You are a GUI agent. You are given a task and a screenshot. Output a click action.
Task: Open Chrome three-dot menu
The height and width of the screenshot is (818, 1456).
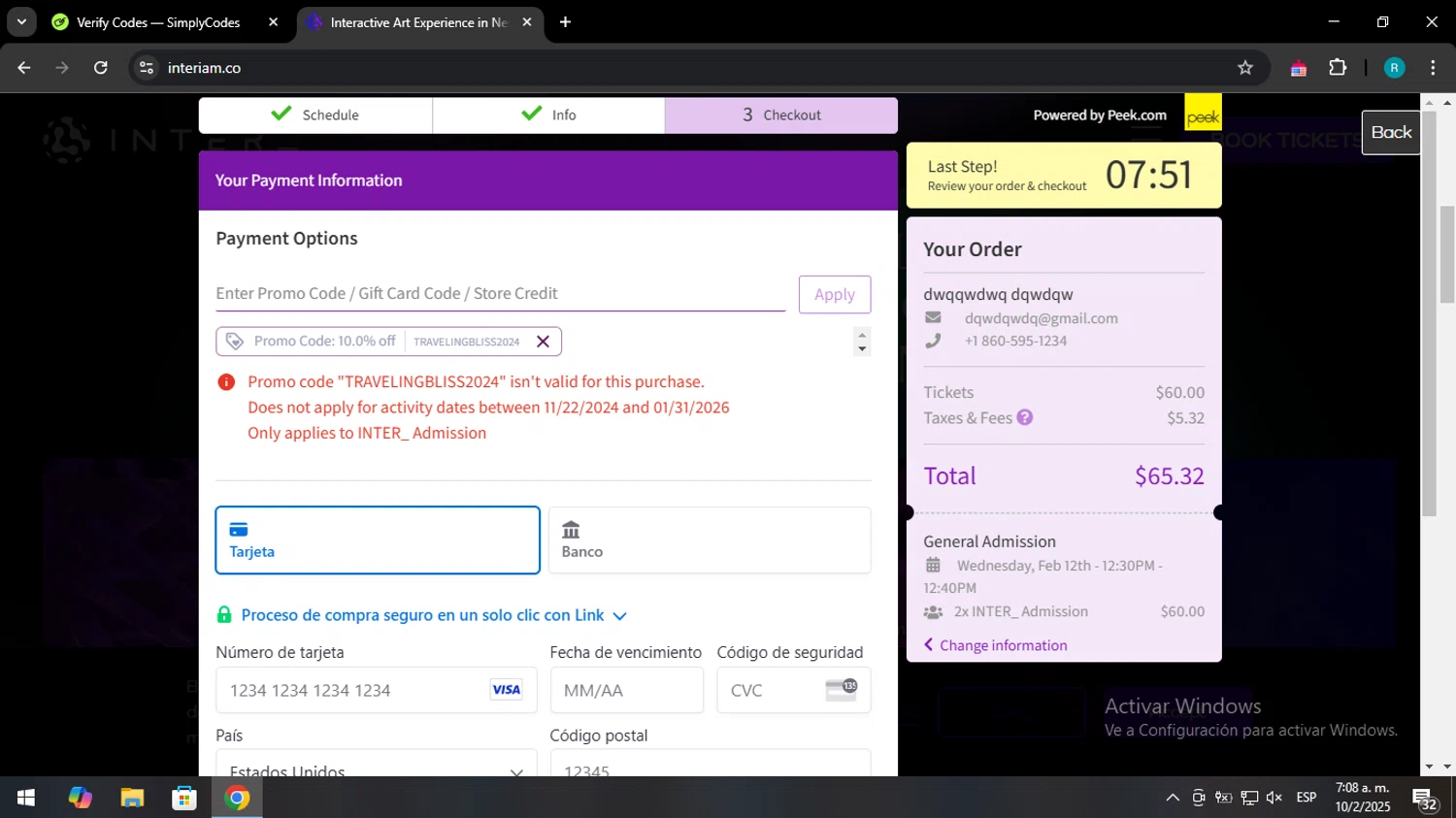pos(1433,68)
